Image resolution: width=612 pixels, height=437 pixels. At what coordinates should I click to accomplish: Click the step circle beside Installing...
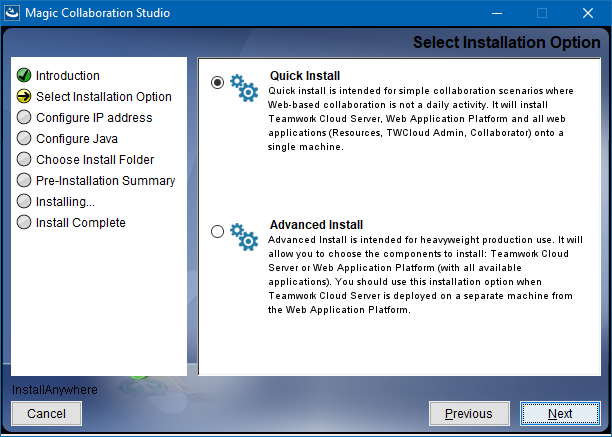tap(24, 202)
